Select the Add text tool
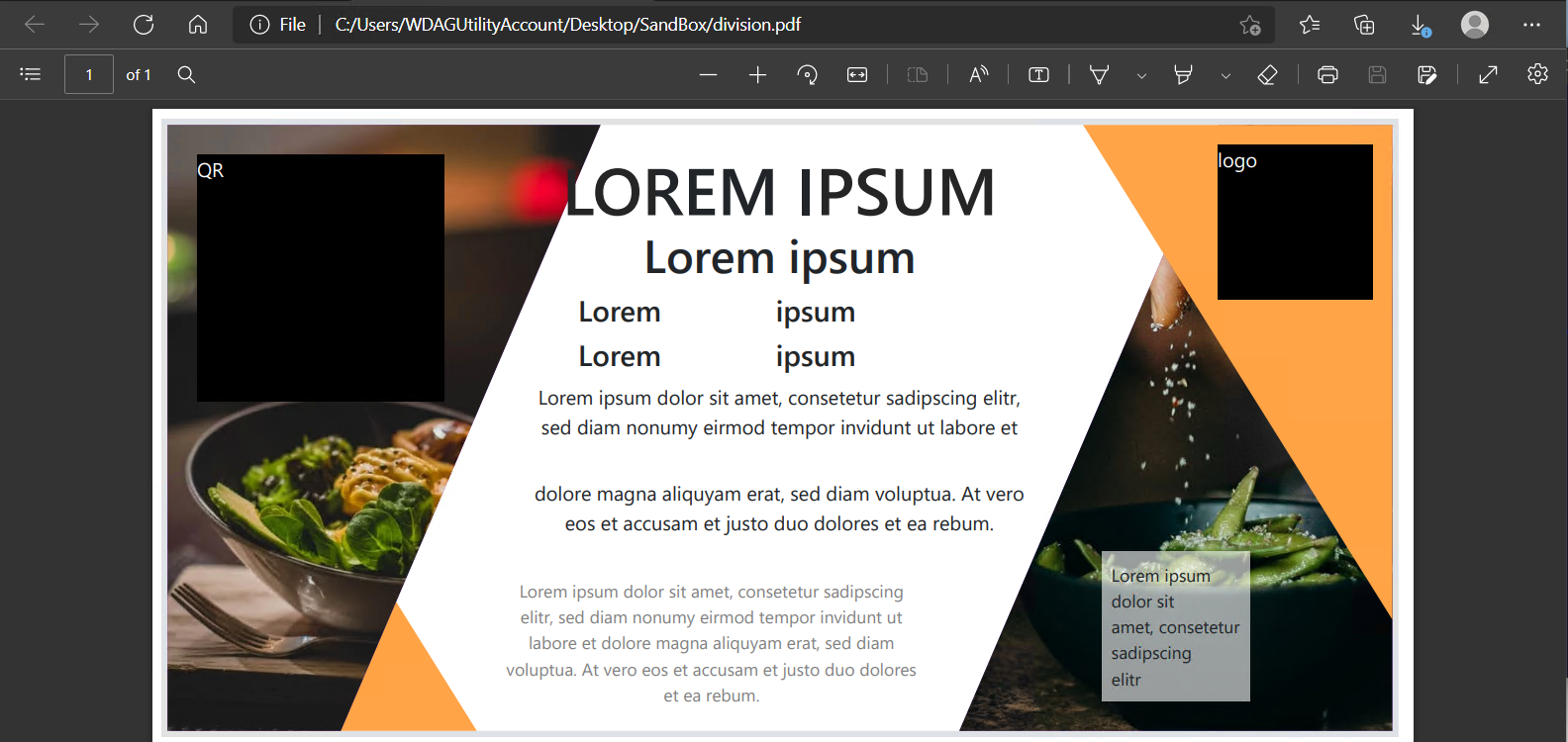 (x=1038, y=74)
